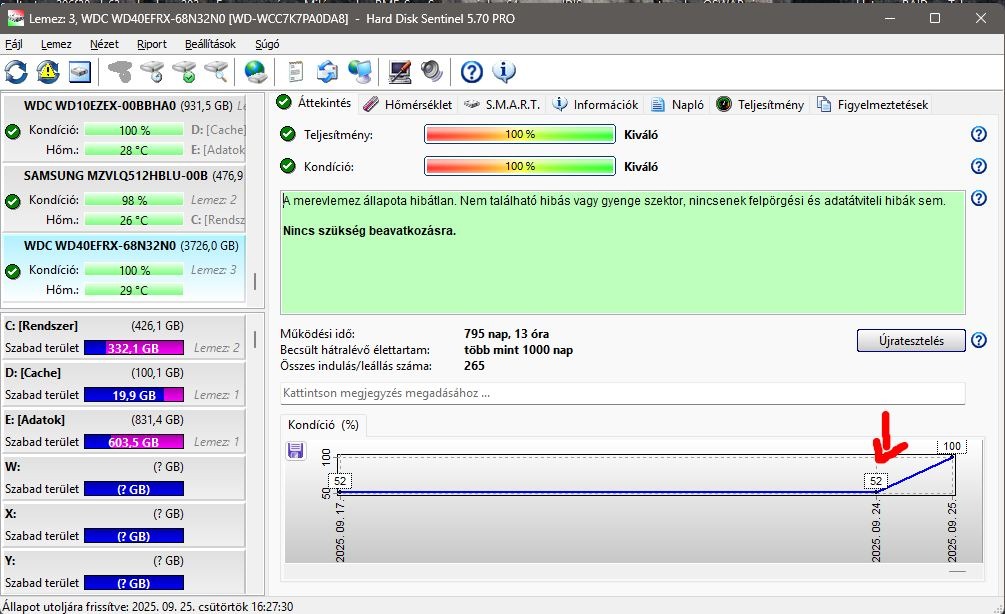The image size is (1005, 614).
Task: Switch to the Teljesítmény tab
Action: [x=760, y=104]
